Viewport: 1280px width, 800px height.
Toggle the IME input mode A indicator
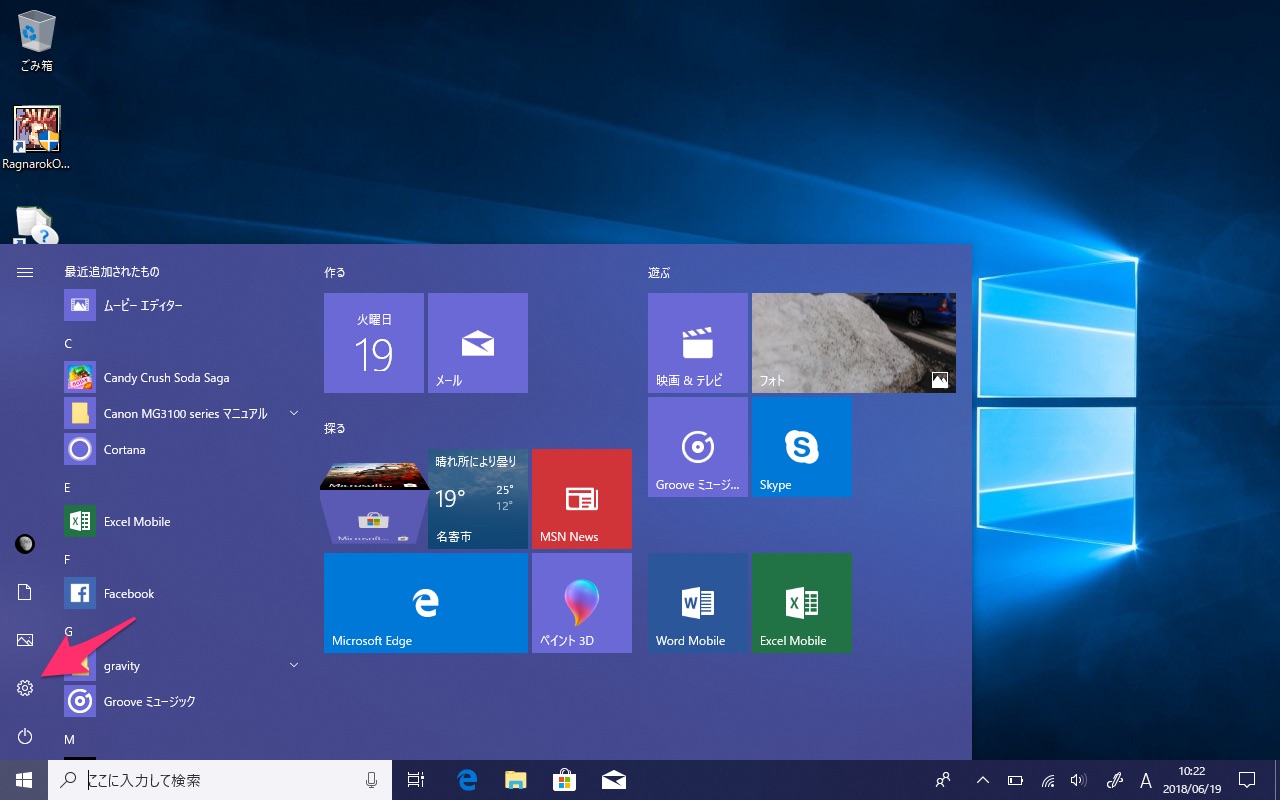pyautogui.click(x=1146, y=780)
